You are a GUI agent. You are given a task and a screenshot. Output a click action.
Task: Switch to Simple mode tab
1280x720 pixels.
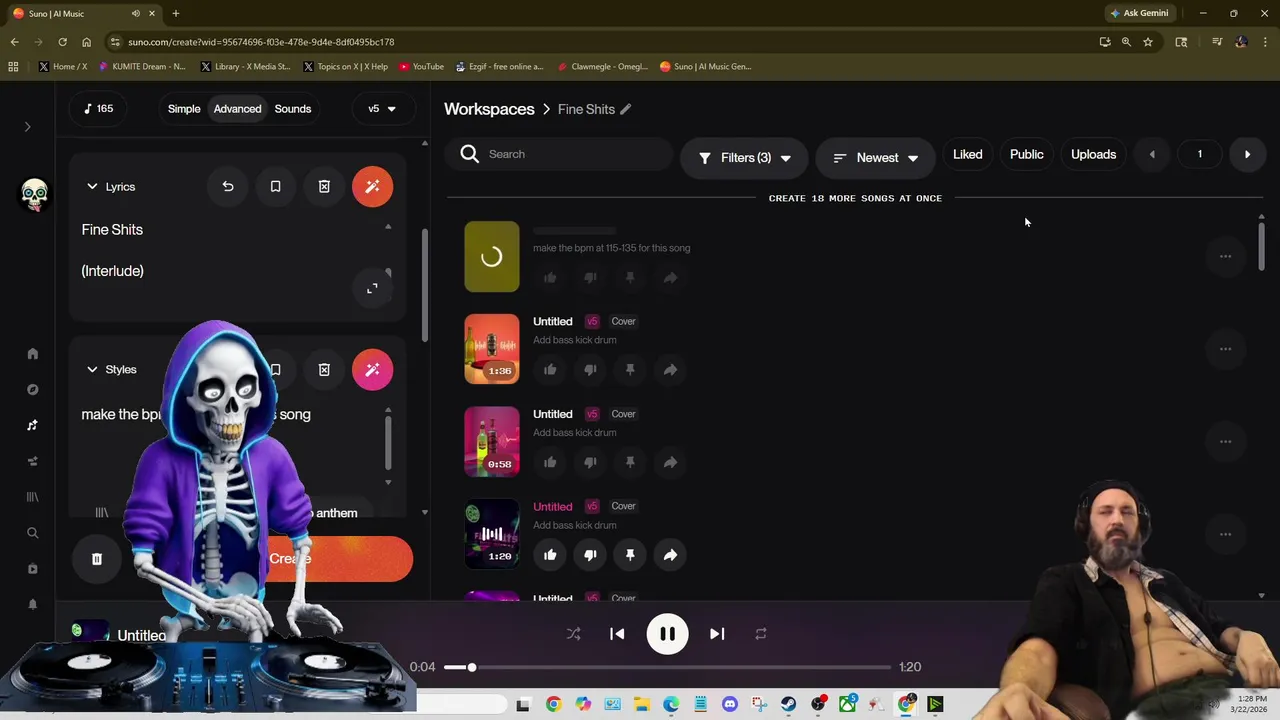coord(184,109)
